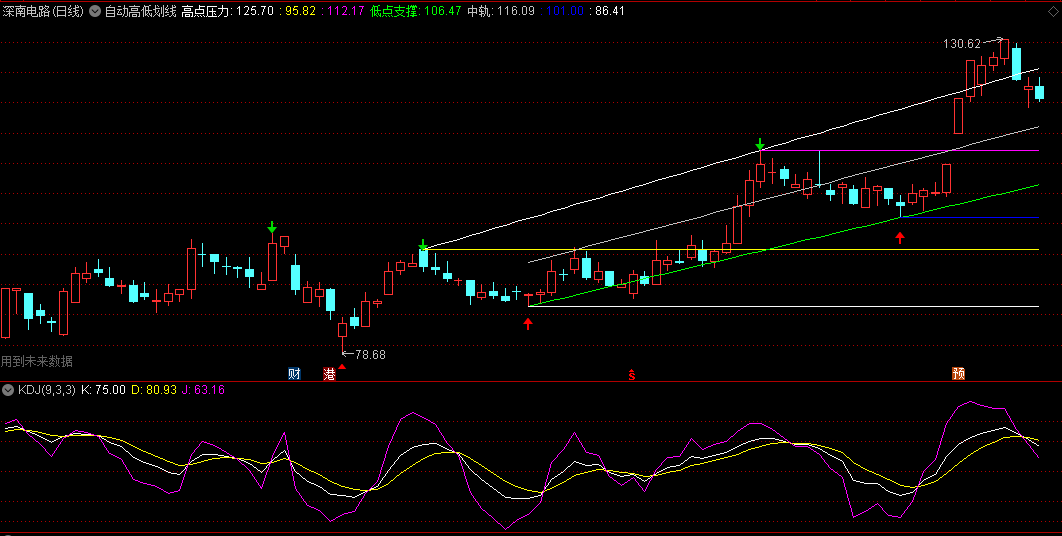Click the 130.62 high price label
1062x536 pixels.
coord(962,44)
